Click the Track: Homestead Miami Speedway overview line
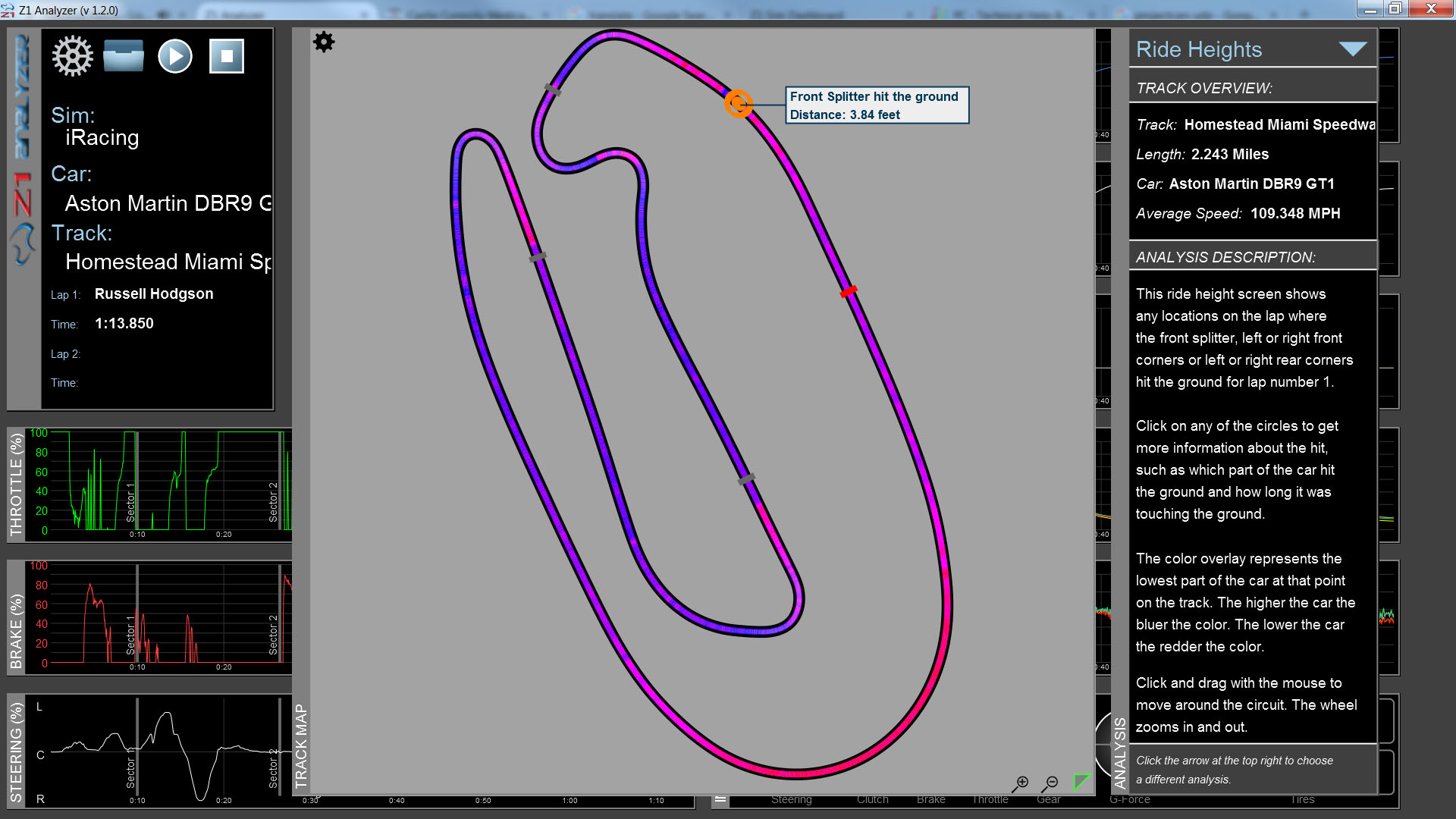Viewport: 1456px width, 819px height. coord(1255,125)
